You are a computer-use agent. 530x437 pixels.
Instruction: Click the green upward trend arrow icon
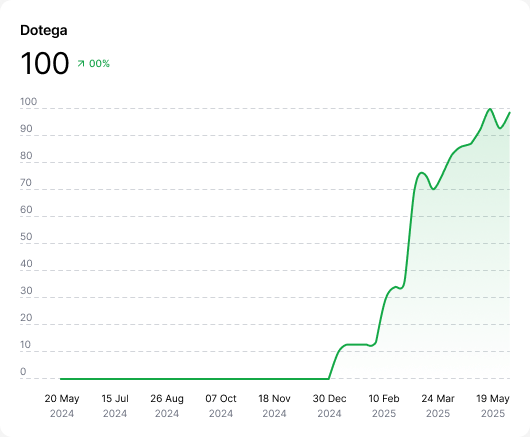tap(81, 63)
